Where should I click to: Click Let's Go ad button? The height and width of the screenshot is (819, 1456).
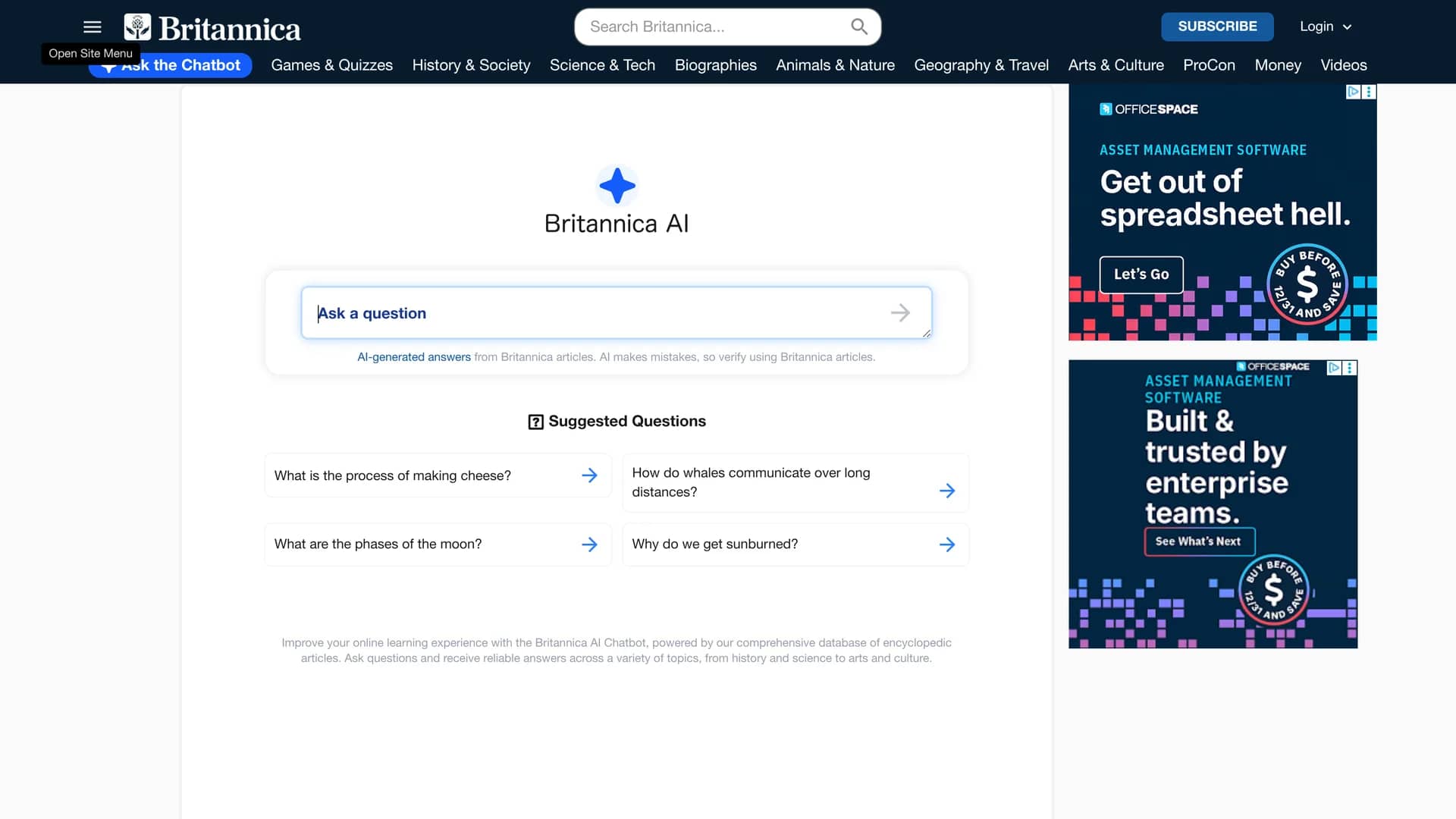coord(1141,275)
